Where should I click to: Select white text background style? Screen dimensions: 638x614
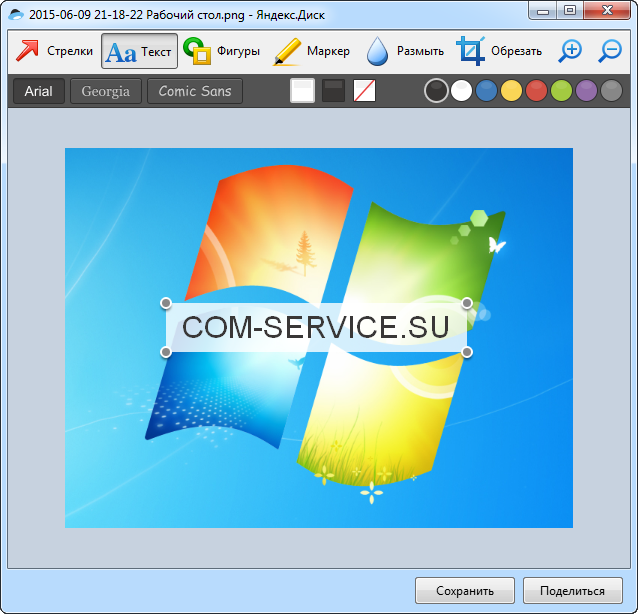click(302, 90)
